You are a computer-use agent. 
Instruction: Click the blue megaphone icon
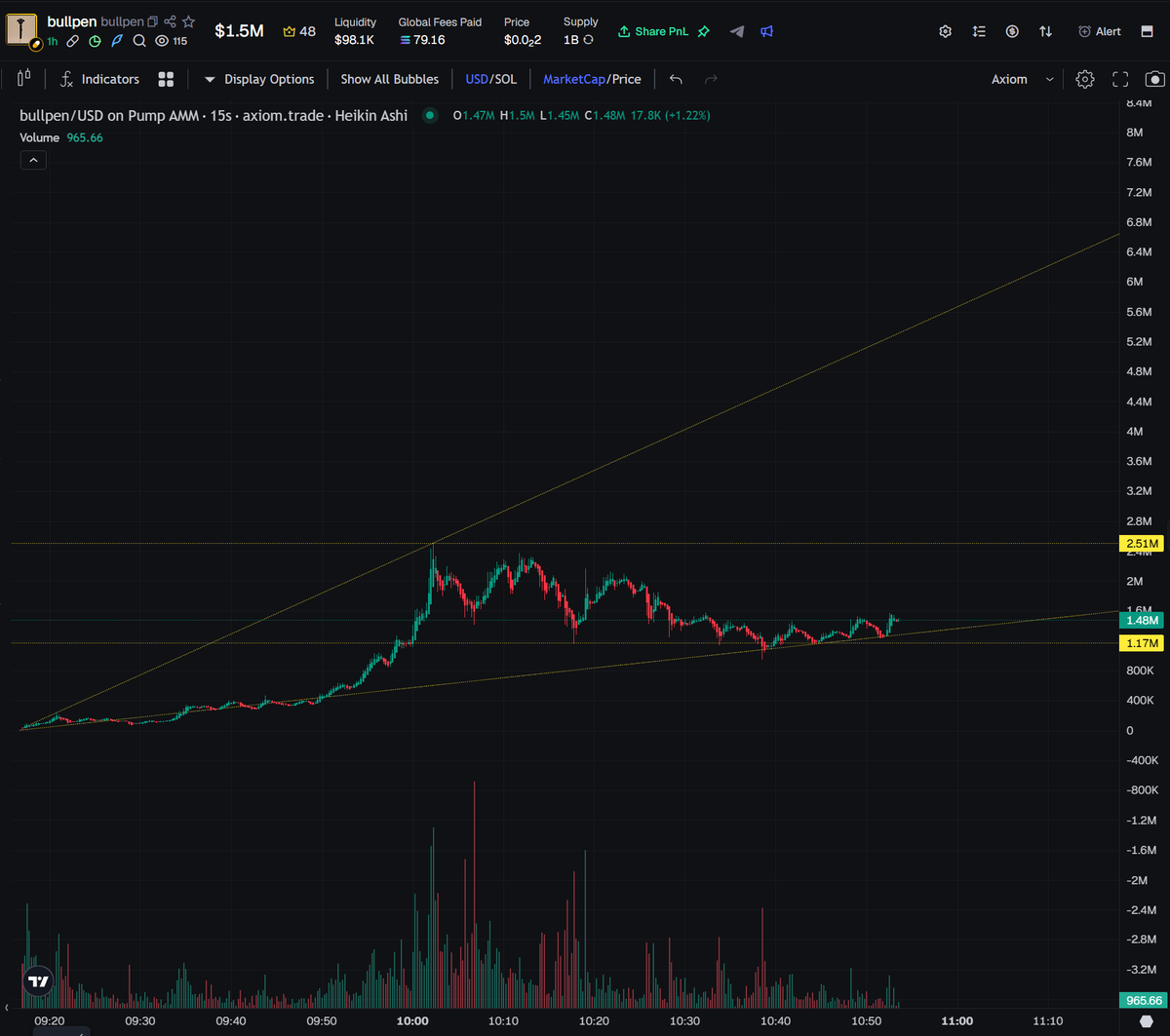coord(767,31)
